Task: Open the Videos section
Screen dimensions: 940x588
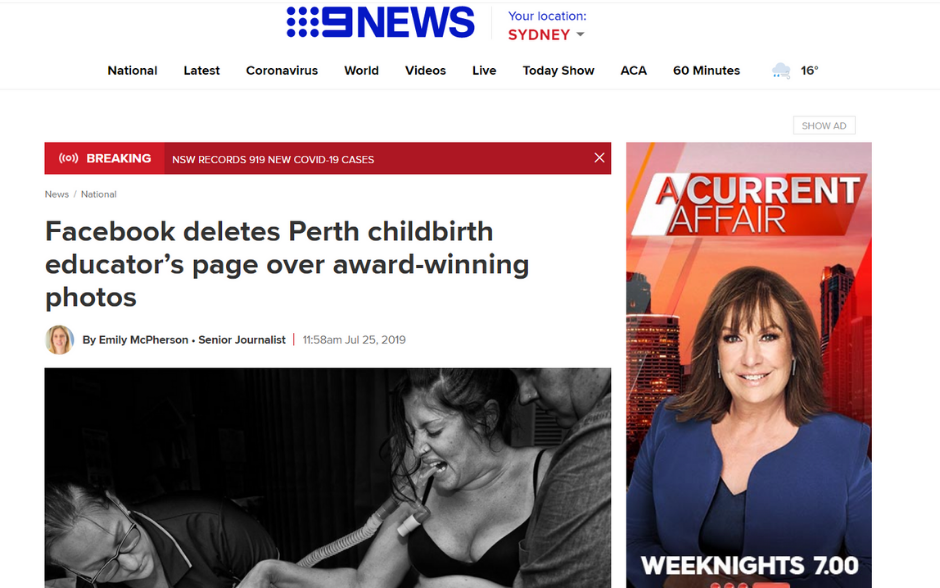Action: click(x=426, y=71)
